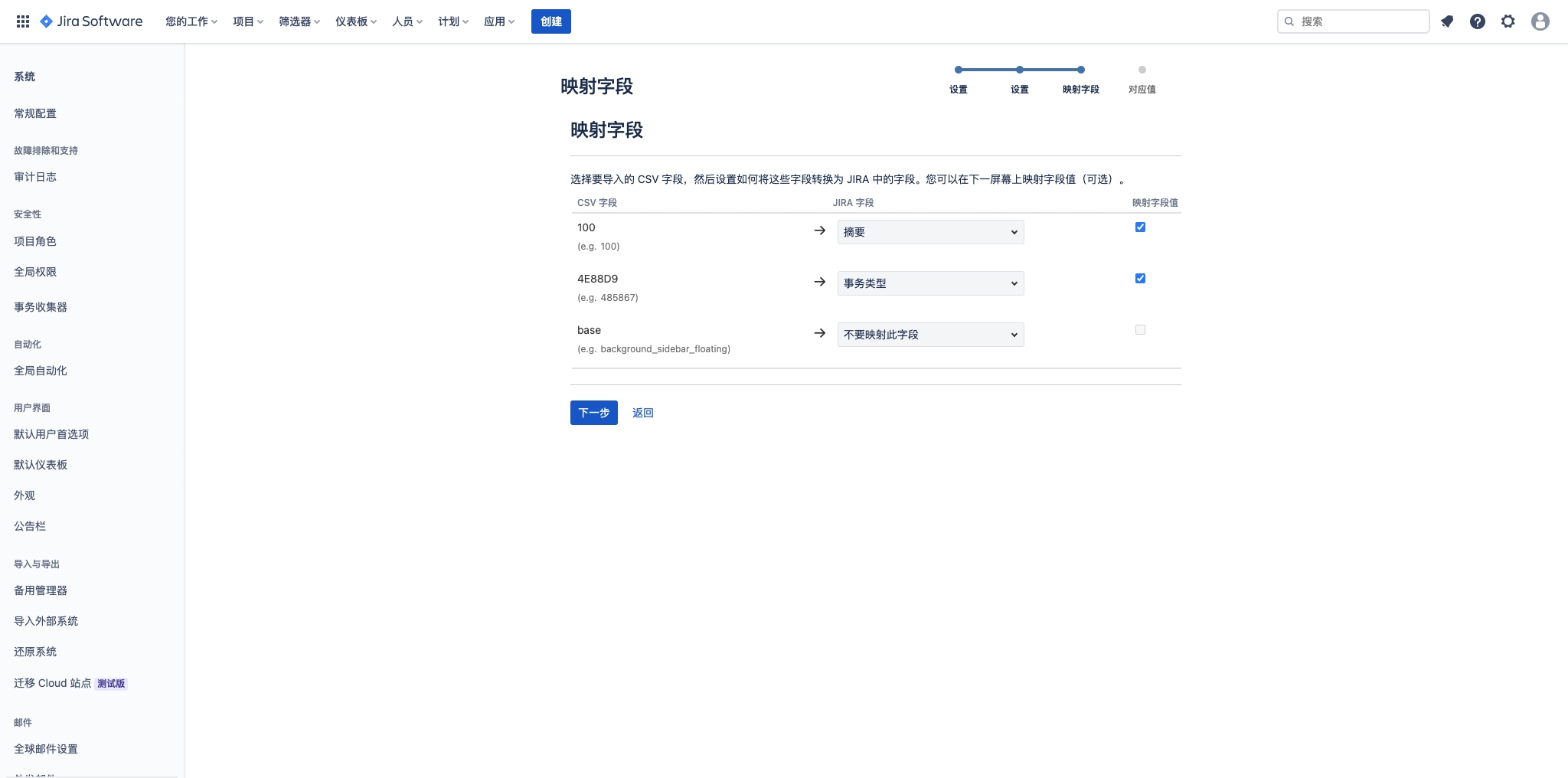The height and width of the screenshot is (778, 1568).
Task: Open 公告栏 in sidebar
Action: pyautogui.click(x=30, y=526)
